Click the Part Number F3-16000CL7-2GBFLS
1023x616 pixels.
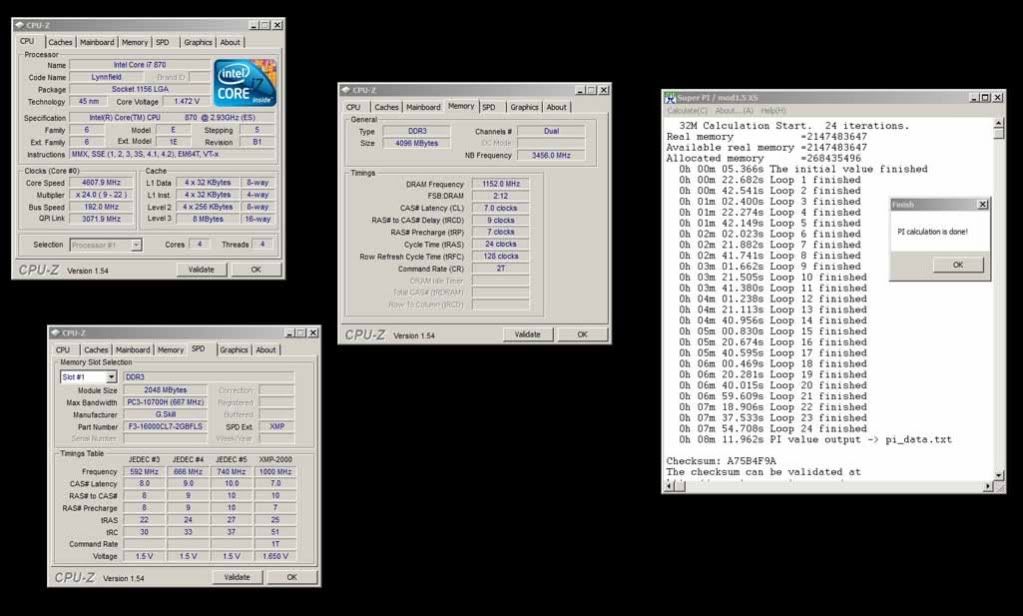coord(165,427)
